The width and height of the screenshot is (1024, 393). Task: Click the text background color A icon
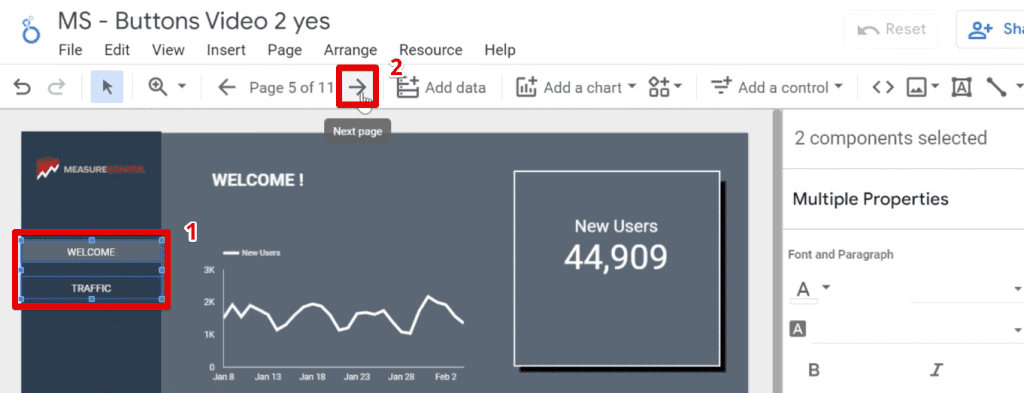click(x=797, y=330)
